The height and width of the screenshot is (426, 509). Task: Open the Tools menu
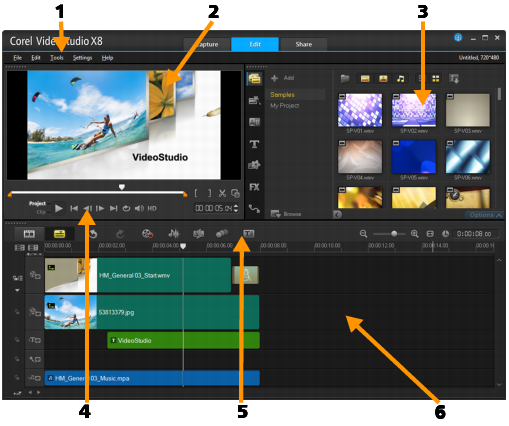click(57, 58)
